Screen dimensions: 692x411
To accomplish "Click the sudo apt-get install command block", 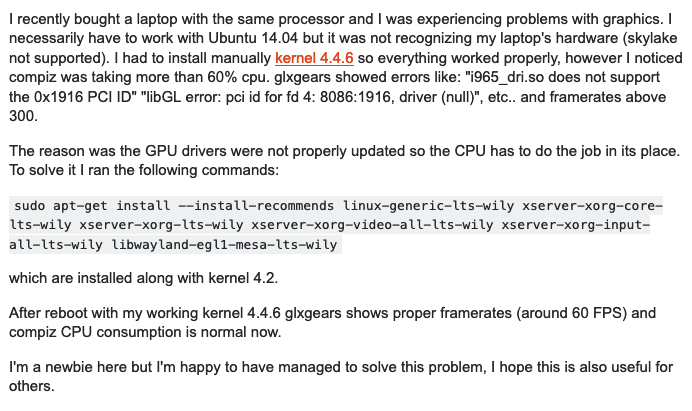I will [x=336, y=225].
